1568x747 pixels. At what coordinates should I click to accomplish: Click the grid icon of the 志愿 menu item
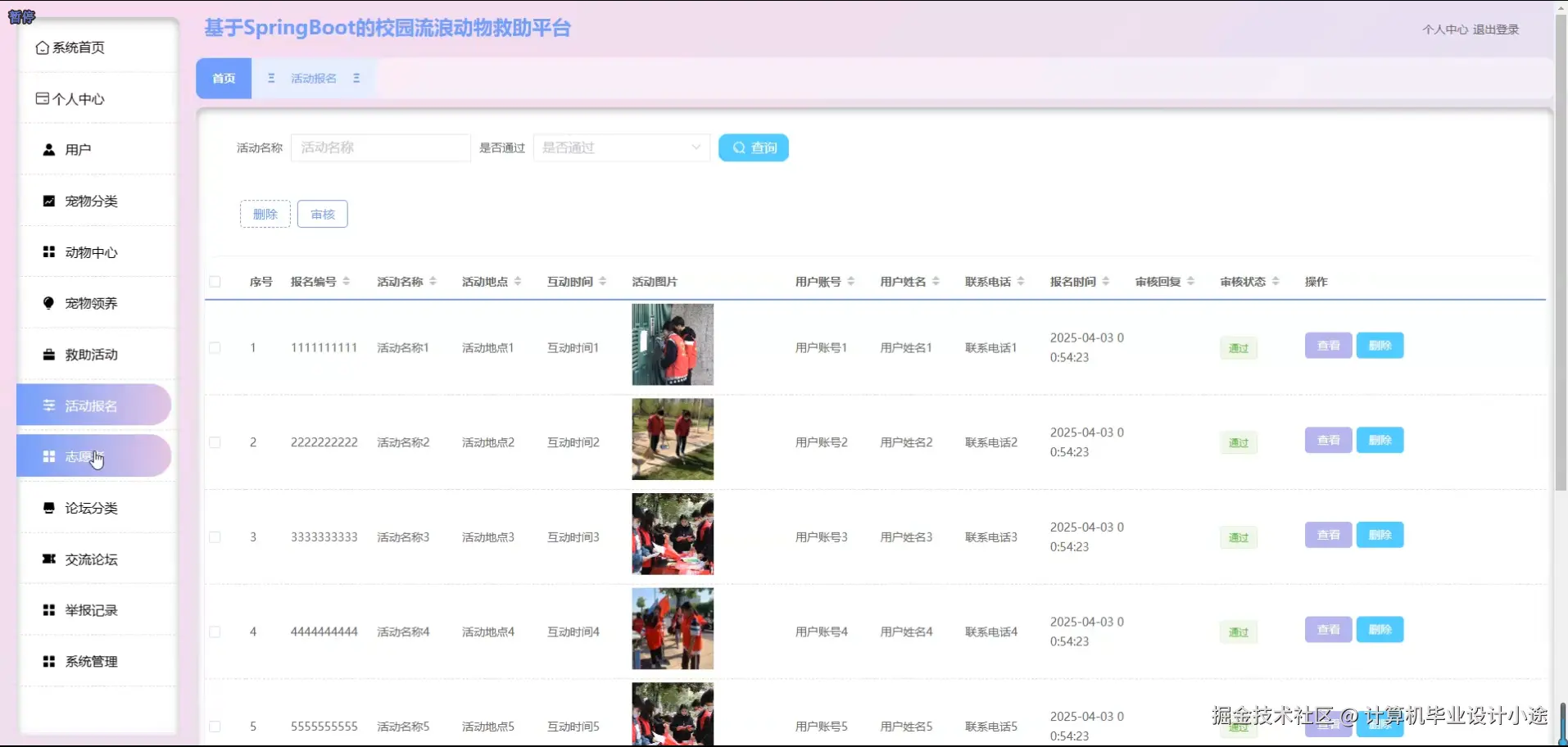(49, 456)
